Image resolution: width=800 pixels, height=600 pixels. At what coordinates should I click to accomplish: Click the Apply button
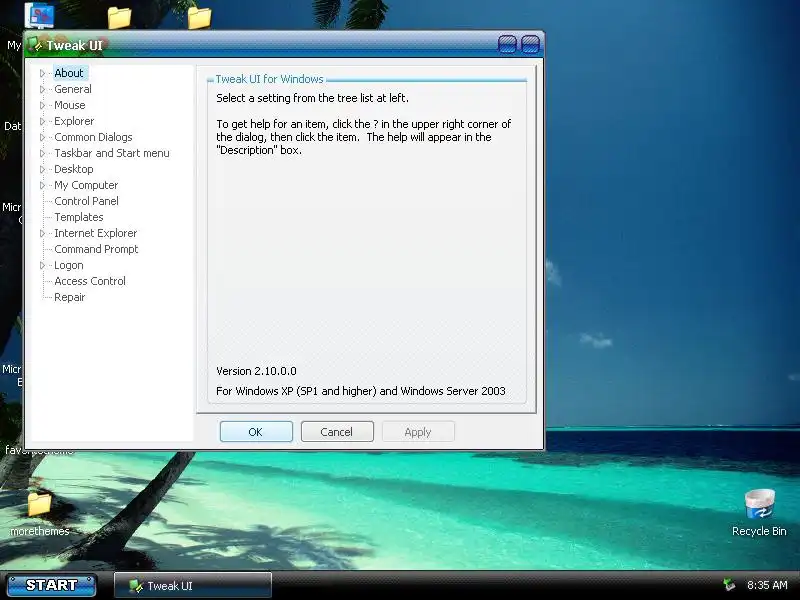[418, 432]
